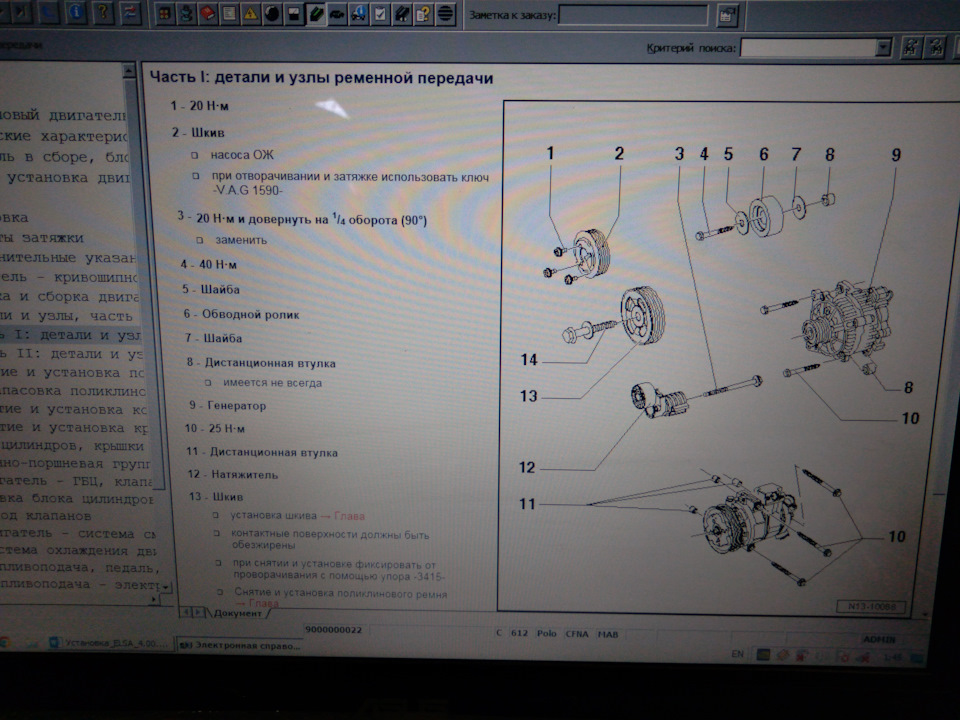Click legend item '10 - 25 Н·м'
The height and width of the screenshot is (720, 960).
[x=215, y=429]
